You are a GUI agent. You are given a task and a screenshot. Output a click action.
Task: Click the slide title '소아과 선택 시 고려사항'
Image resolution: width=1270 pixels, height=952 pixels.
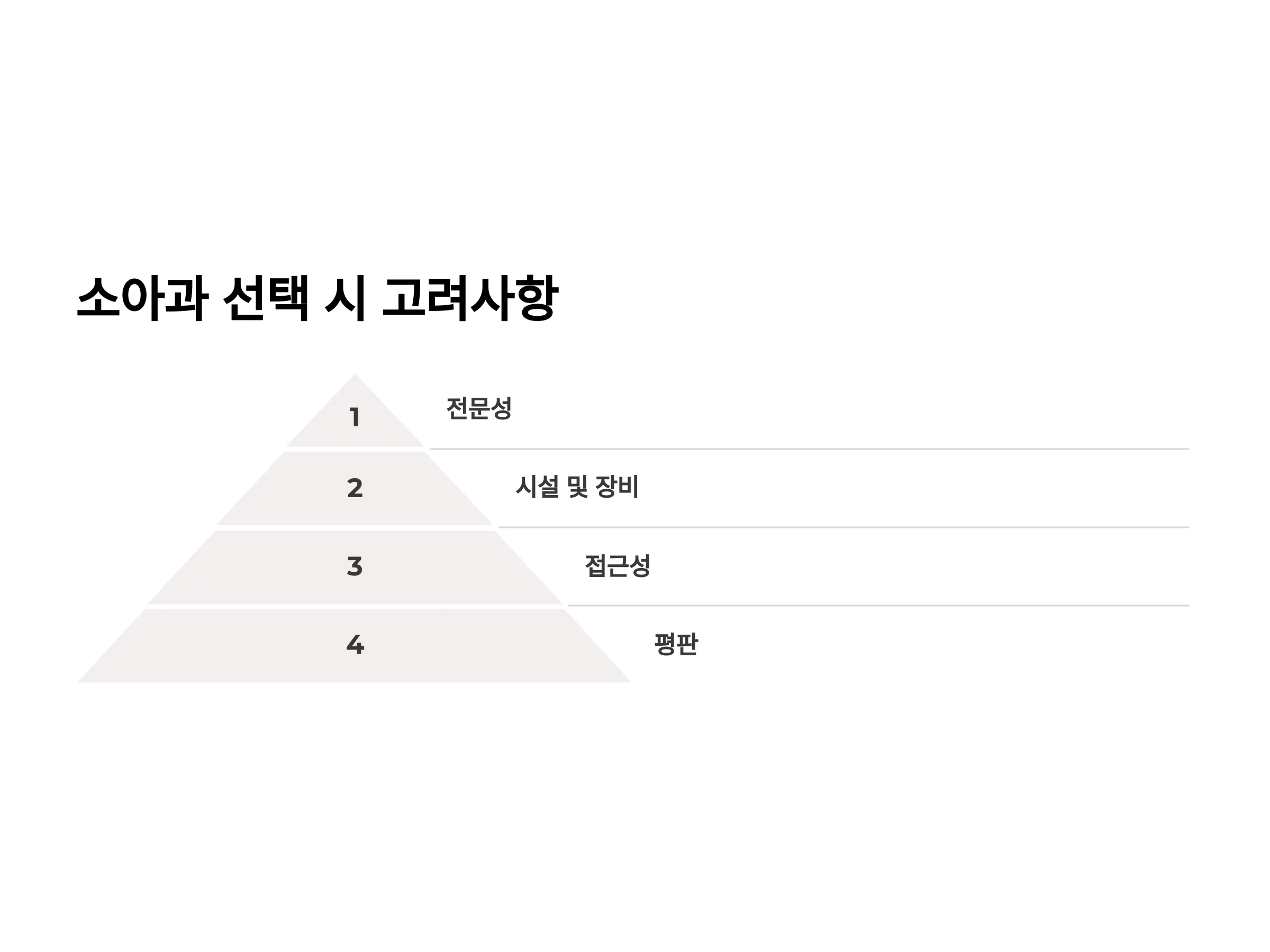tap(317, 298)
